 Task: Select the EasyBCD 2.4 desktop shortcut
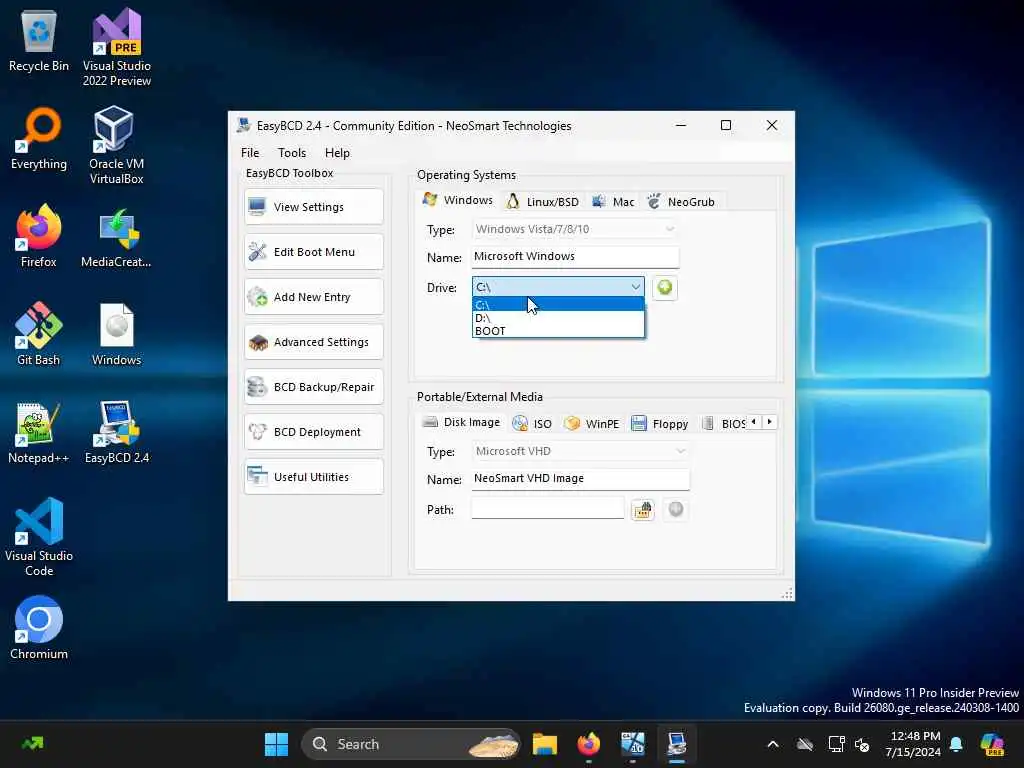click(117, 433)
